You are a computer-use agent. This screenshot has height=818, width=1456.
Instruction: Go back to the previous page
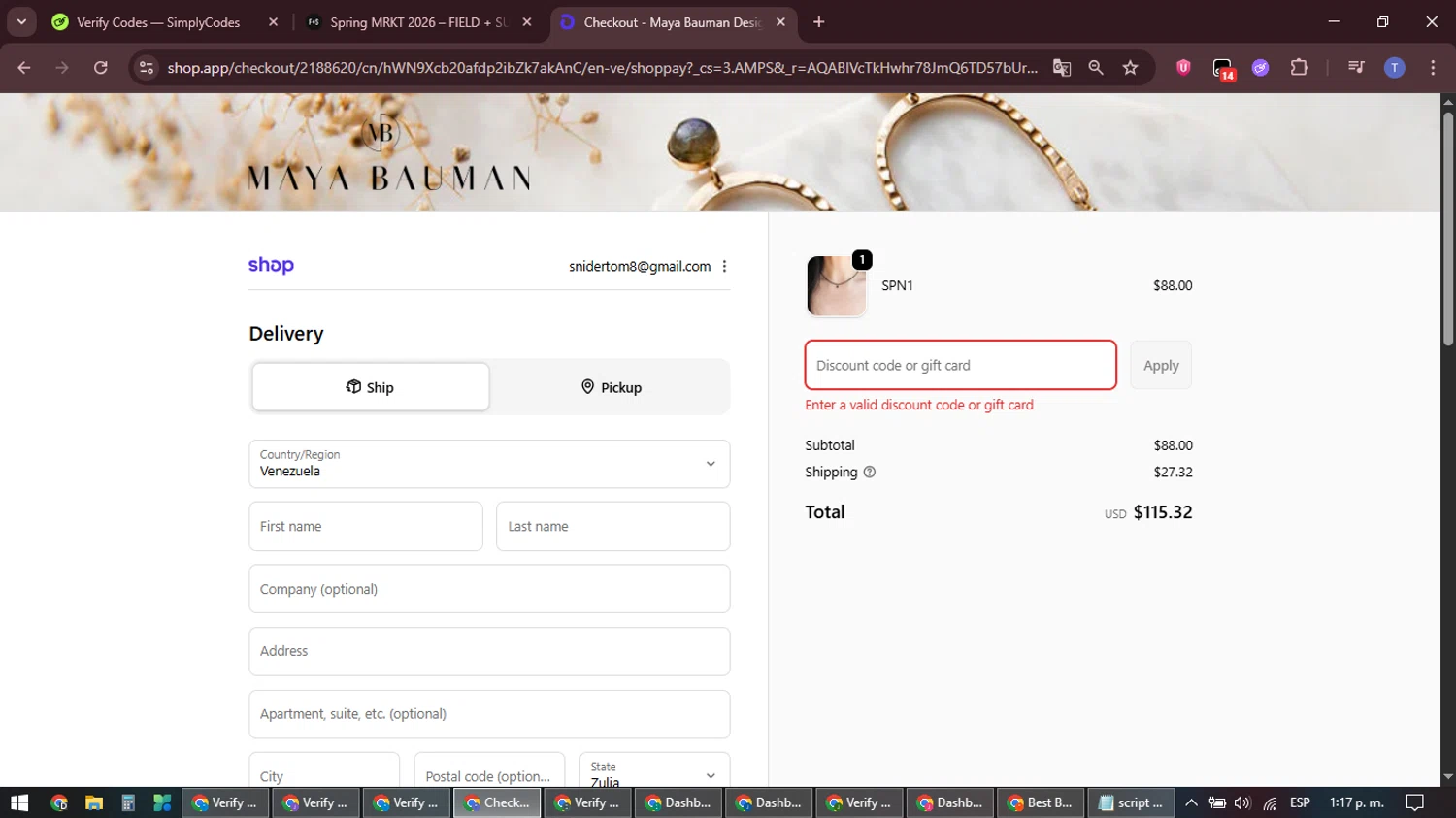tap(24, 67)
